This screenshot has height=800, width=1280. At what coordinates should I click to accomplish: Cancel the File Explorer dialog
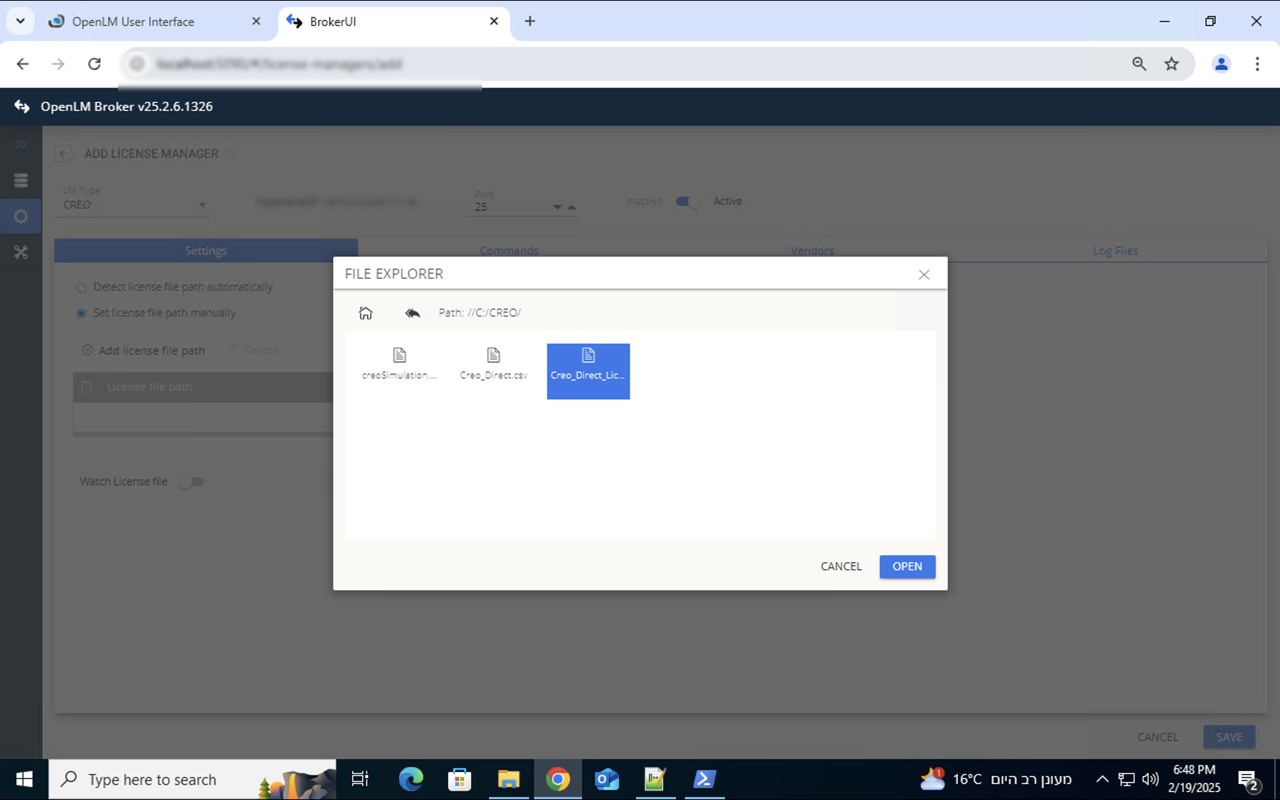point(840,566)
